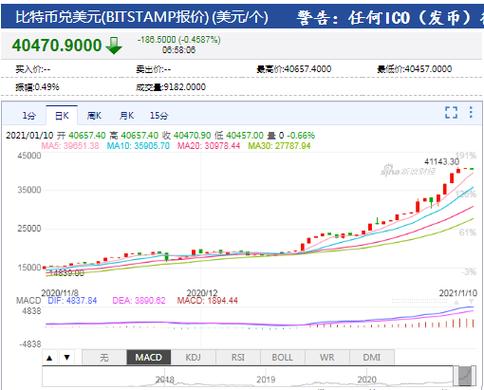Switch to the 1分 chart tab

(29, 116)
